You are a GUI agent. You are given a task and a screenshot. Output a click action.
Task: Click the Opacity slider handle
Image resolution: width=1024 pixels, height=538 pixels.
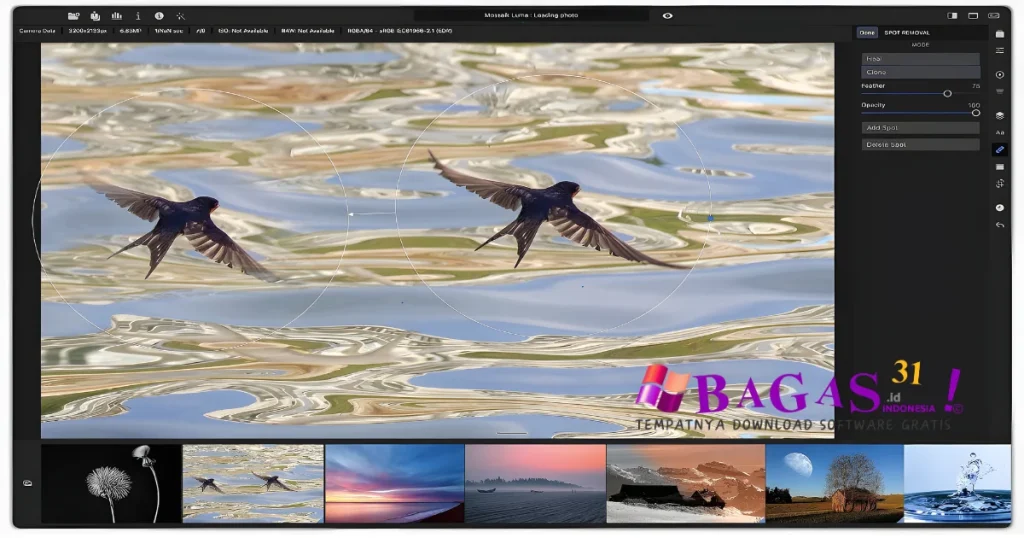click(x=976, y=113)
